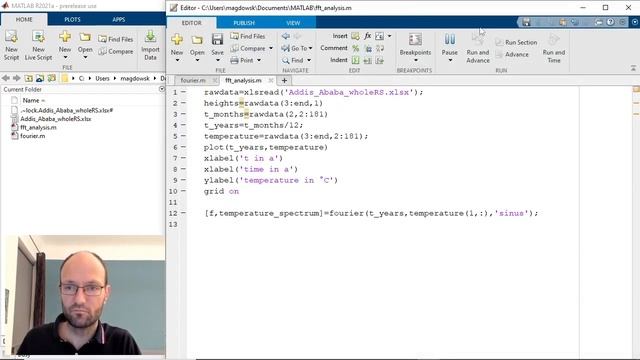Click the Uncomment icon beside the percent
The image size is (640, 360).
pos(368,48)
